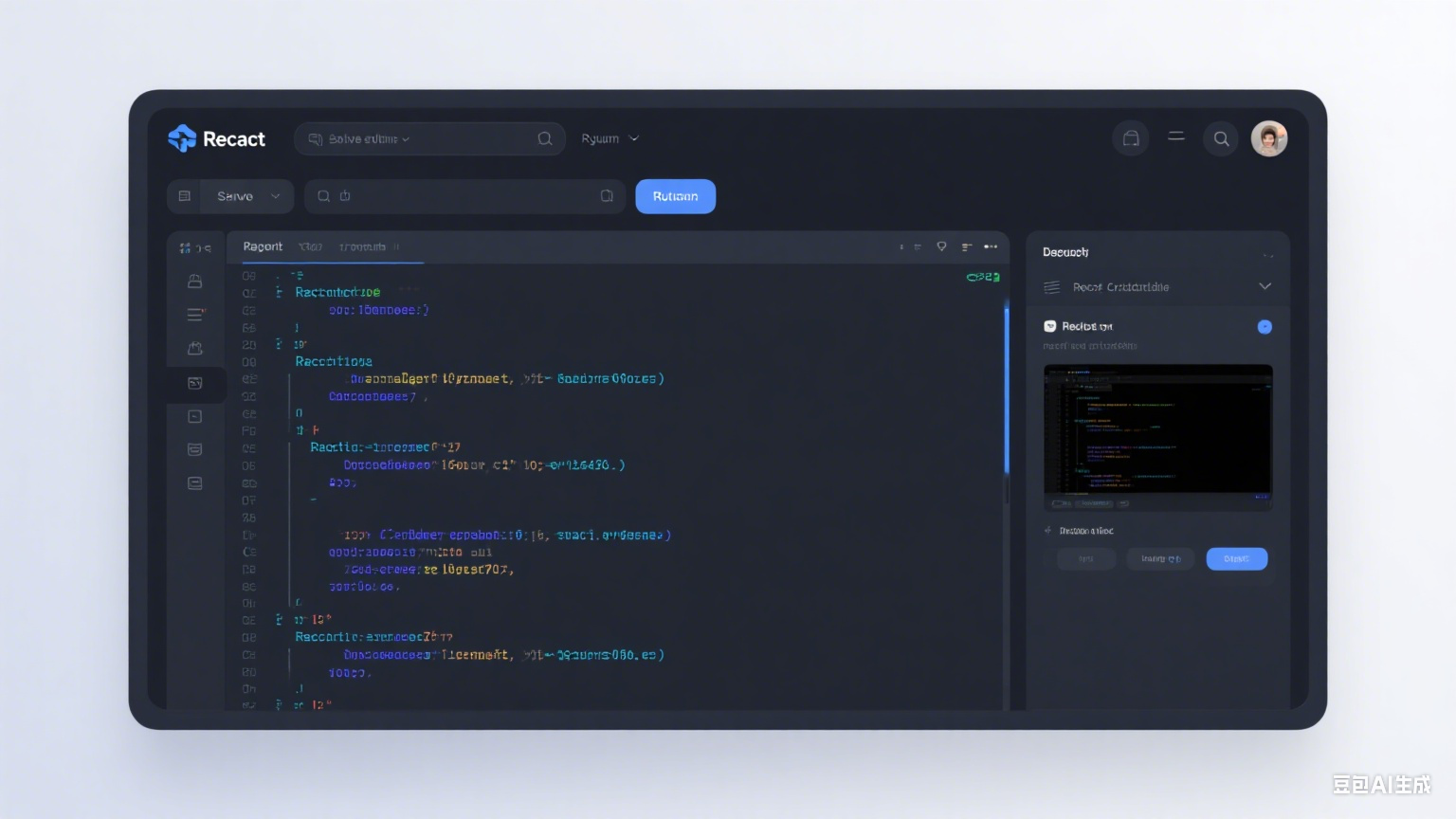
Task: Select the Ragent editor tab
Action: (x=263, y=246)
